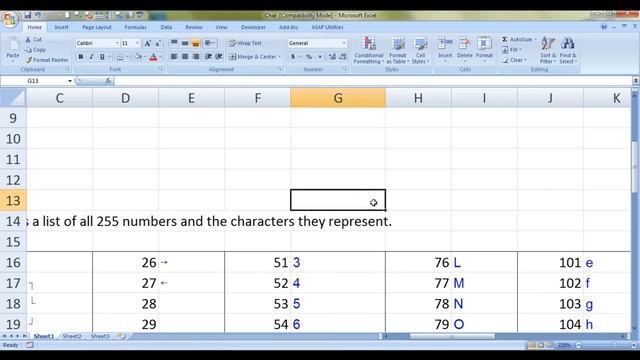
Task: Click the Paste clipboard icon
Action: point(13,44)
